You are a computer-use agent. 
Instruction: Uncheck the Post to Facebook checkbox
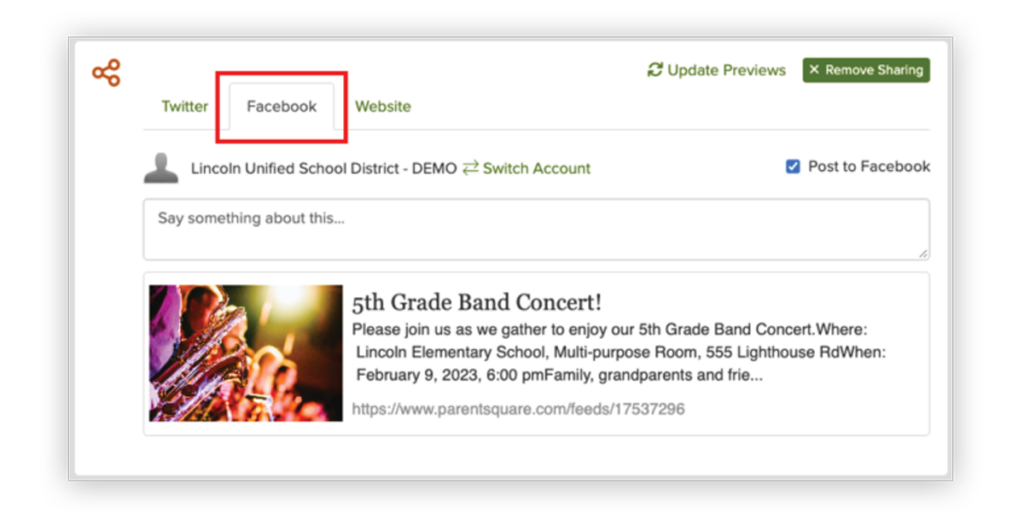[793, 166]
